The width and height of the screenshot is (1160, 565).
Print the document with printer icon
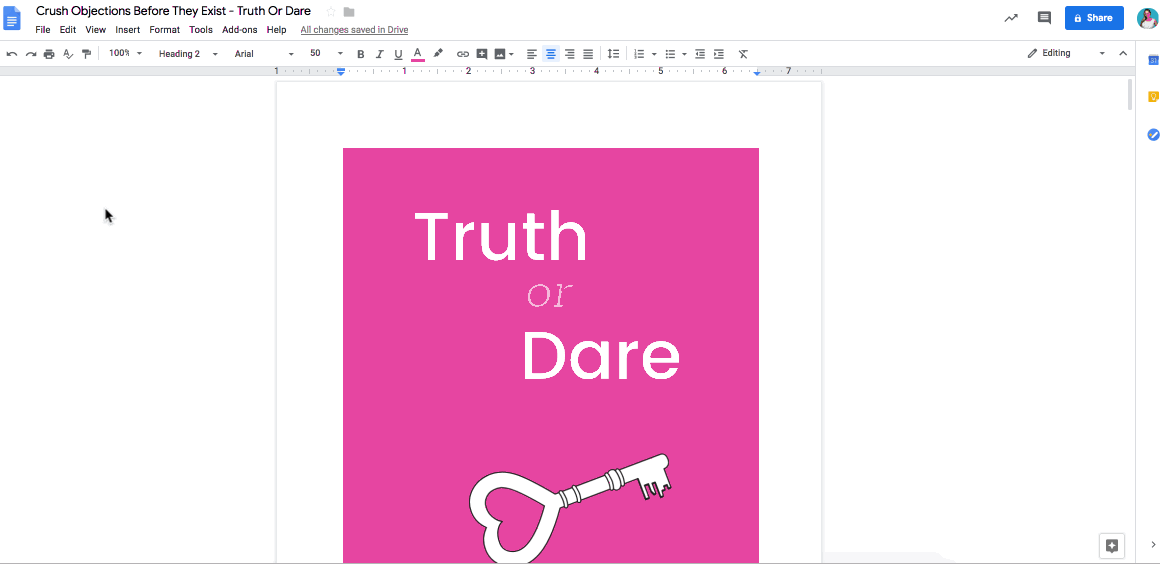click(x=49, y=54)
